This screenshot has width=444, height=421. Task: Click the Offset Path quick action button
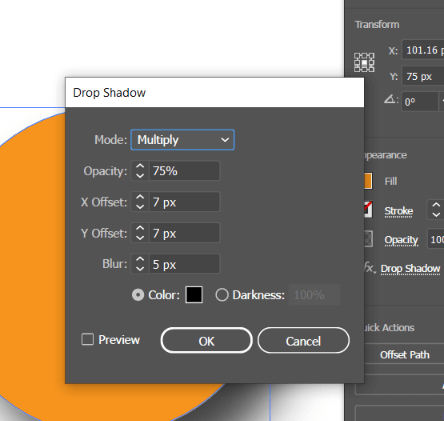click(404, 354)
